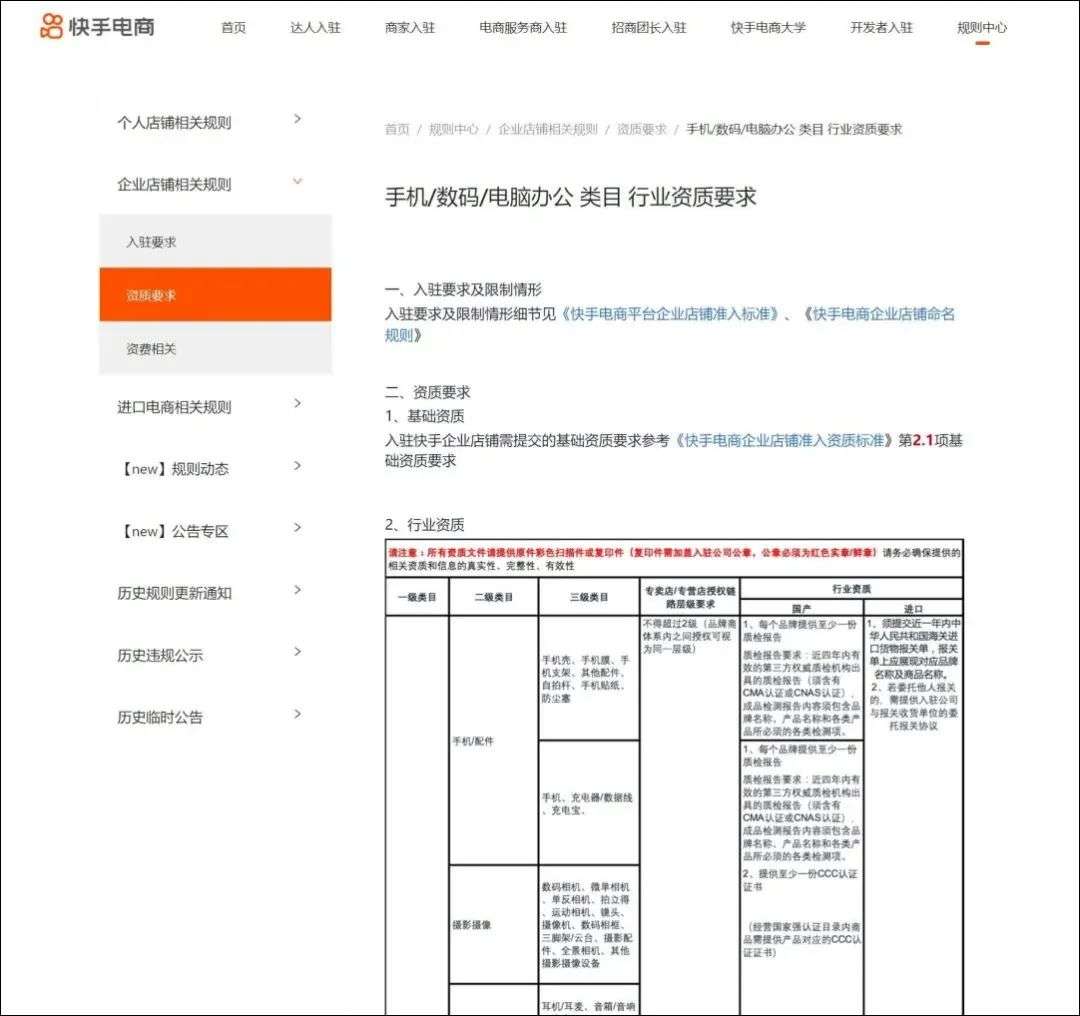
Task: Click the 快手电商 logo icon
Action: [52, 26]
